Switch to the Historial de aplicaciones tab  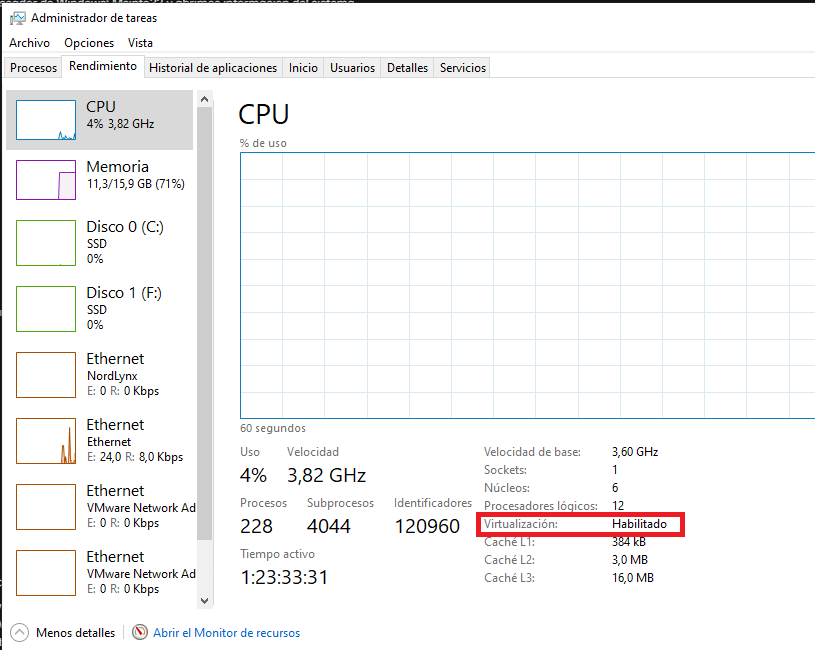pyautogui.click(x=212, y=68)
